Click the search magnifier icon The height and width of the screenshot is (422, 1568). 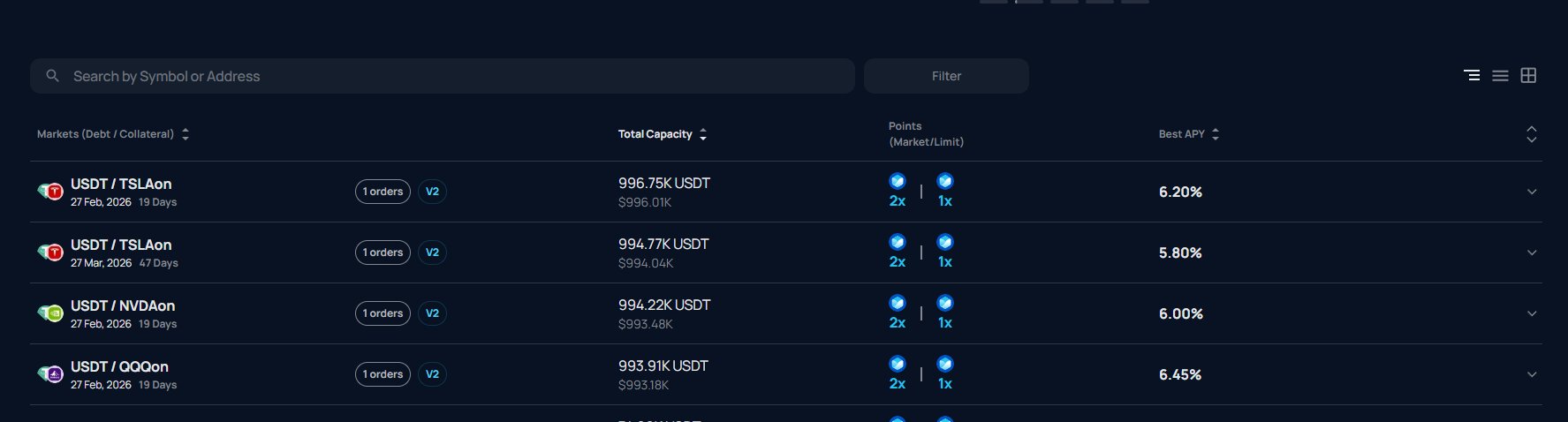(53, 76)
